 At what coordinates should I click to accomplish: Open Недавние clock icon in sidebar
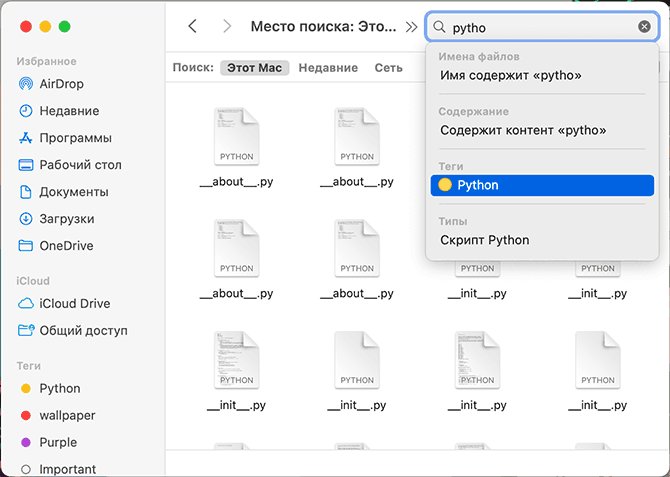pyautogui.click(x=26, y=111)
